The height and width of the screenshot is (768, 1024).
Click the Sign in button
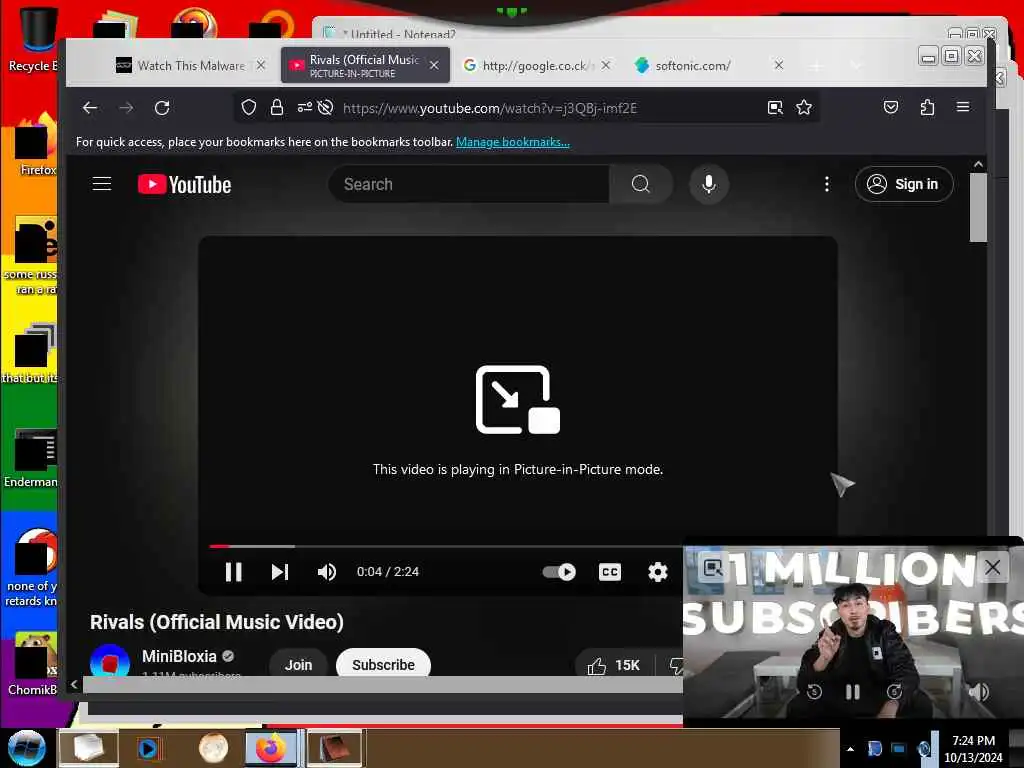click(904, 184)
